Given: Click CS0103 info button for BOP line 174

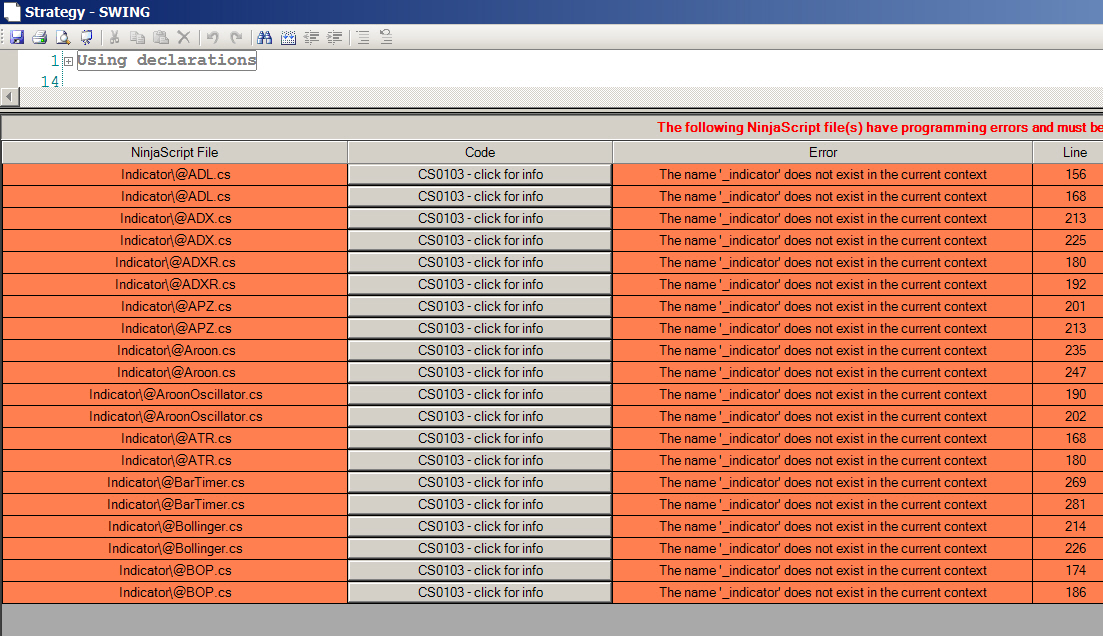Looking at the screenshot, I should pos(480,570).
